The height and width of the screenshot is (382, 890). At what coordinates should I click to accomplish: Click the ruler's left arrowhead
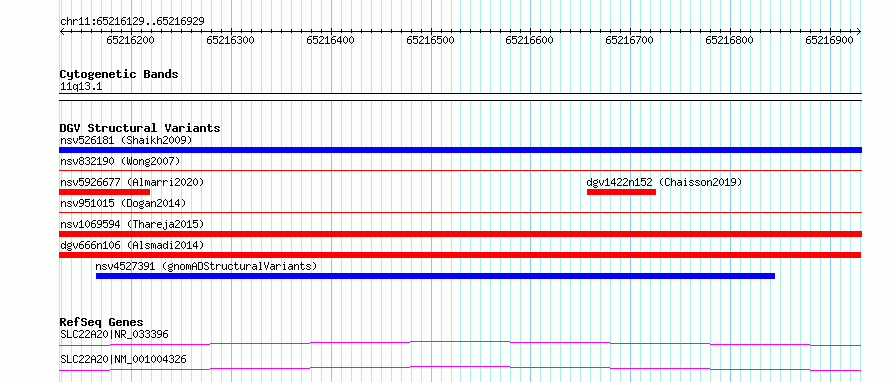tap(62, 31)
